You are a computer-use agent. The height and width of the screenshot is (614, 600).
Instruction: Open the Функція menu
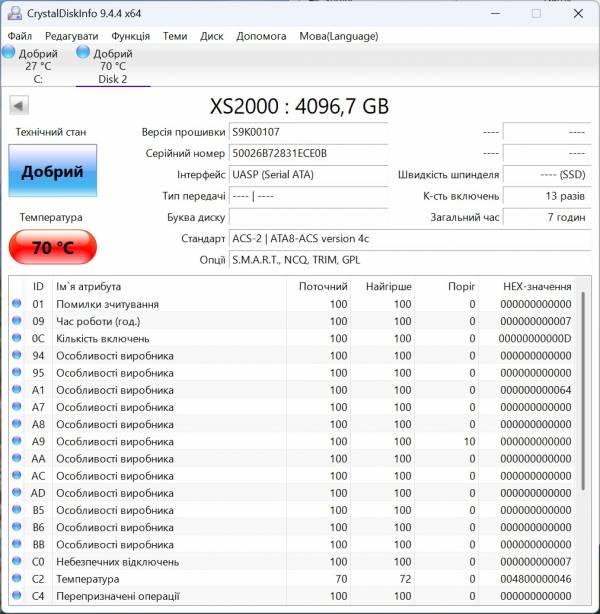(x=130, y=36)
